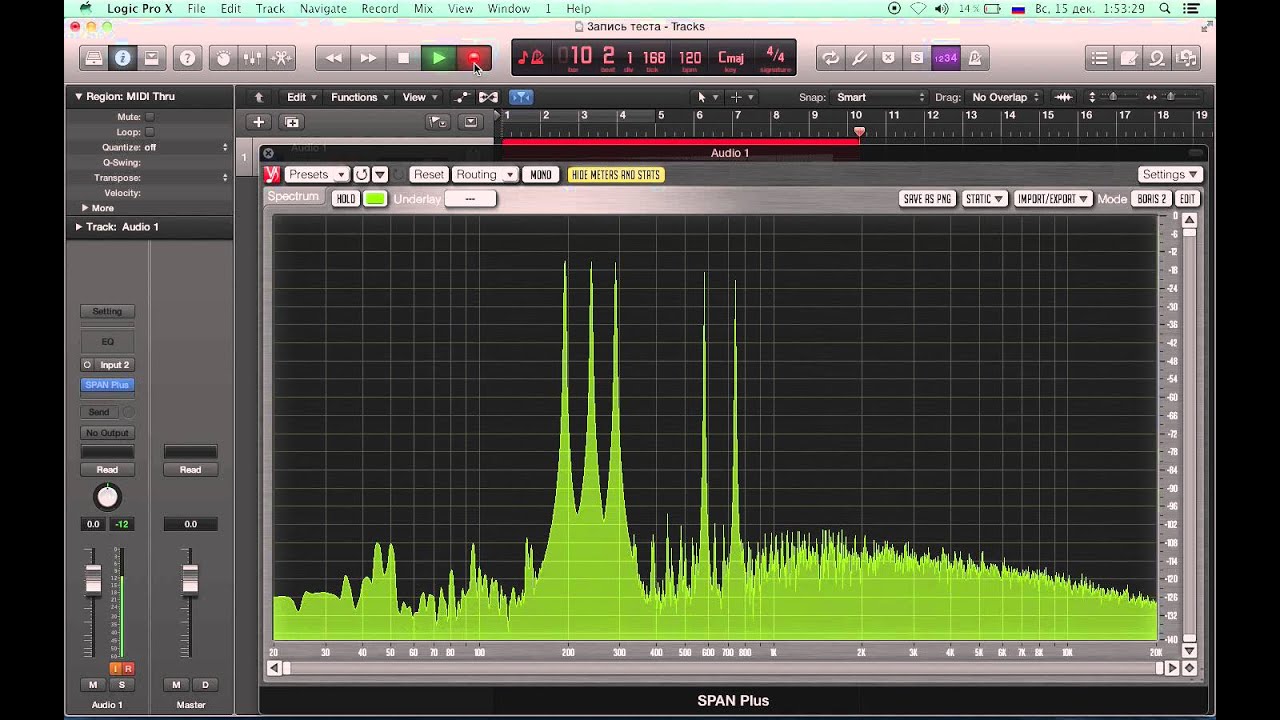Open the Edit menu in Tracks area
The height and width of the screenshot is (720, 1280).
coord(301,97)
